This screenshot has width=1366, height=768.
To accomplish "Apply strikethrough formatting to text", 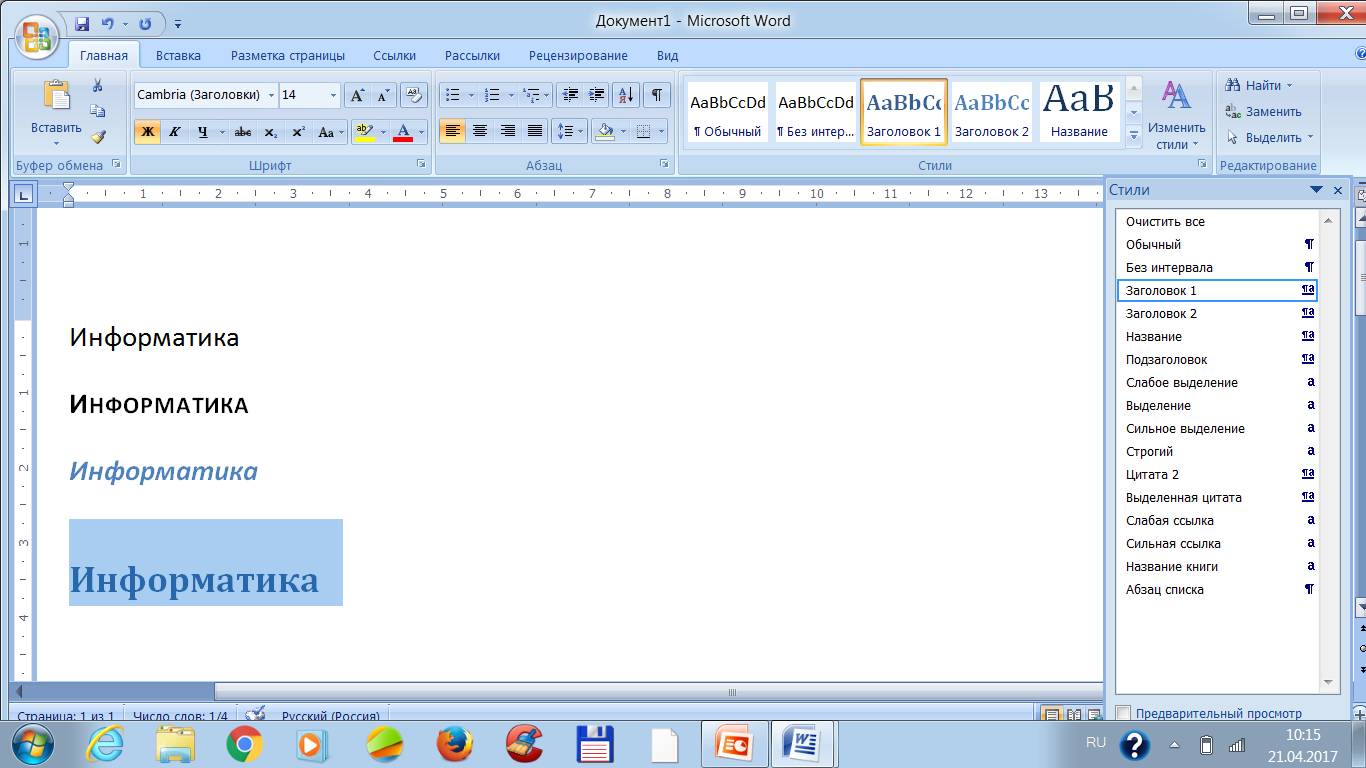I will (x=242, y=132).
